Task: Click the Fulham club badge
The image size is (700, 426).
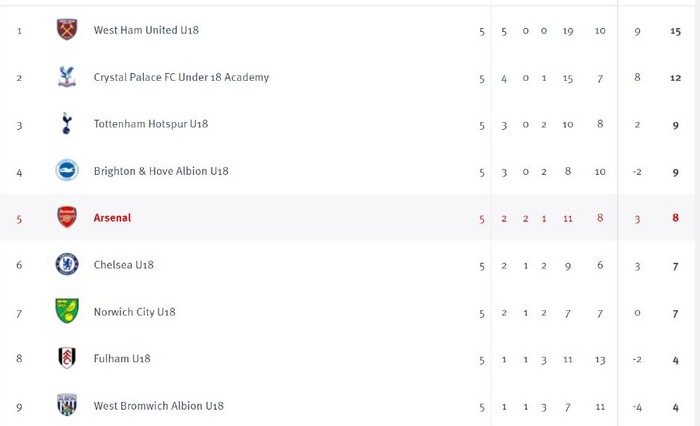Action: click(x=67, y=358)
